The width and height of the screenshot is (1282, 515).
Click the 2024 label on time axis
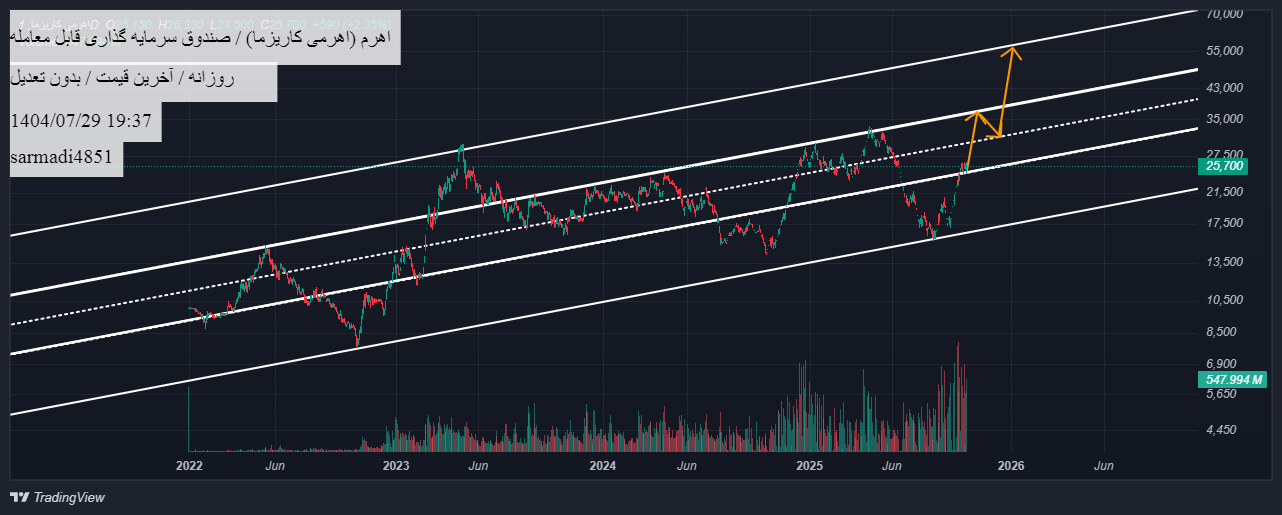602,466
